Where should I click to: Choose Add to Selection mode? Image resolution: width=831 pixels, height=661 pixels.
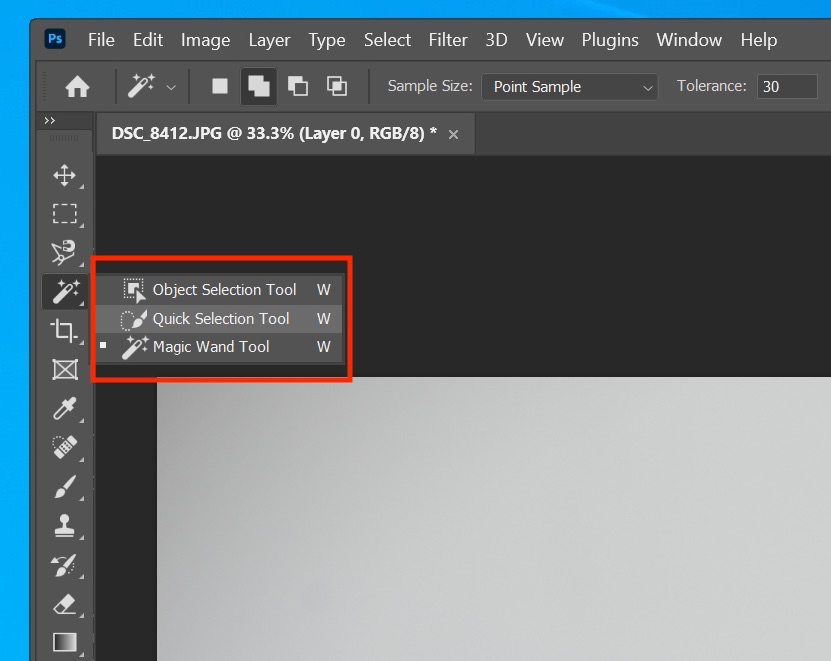[x=259, y=86]
